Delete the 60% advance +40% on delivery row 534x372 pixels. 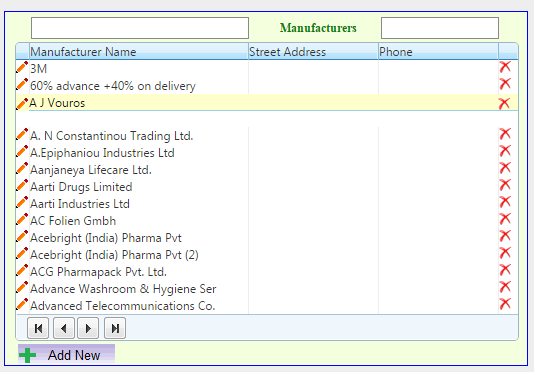coord(505,83)
